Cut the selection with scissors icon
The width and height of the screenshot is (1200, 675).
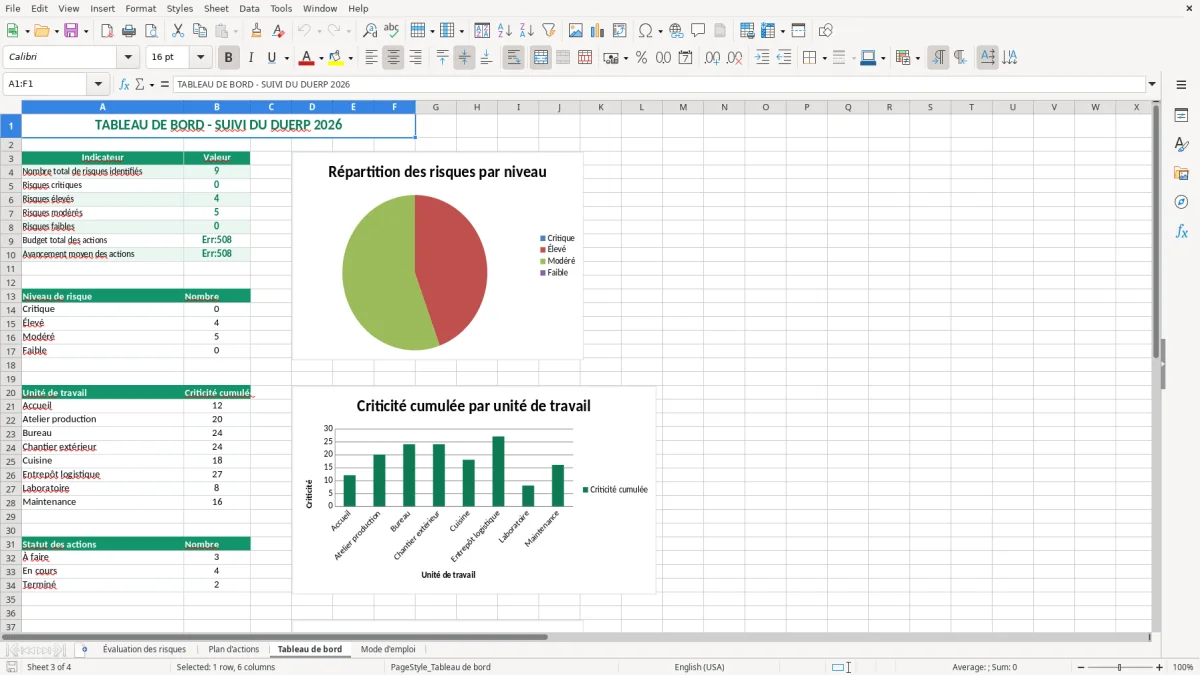(178, 31)
